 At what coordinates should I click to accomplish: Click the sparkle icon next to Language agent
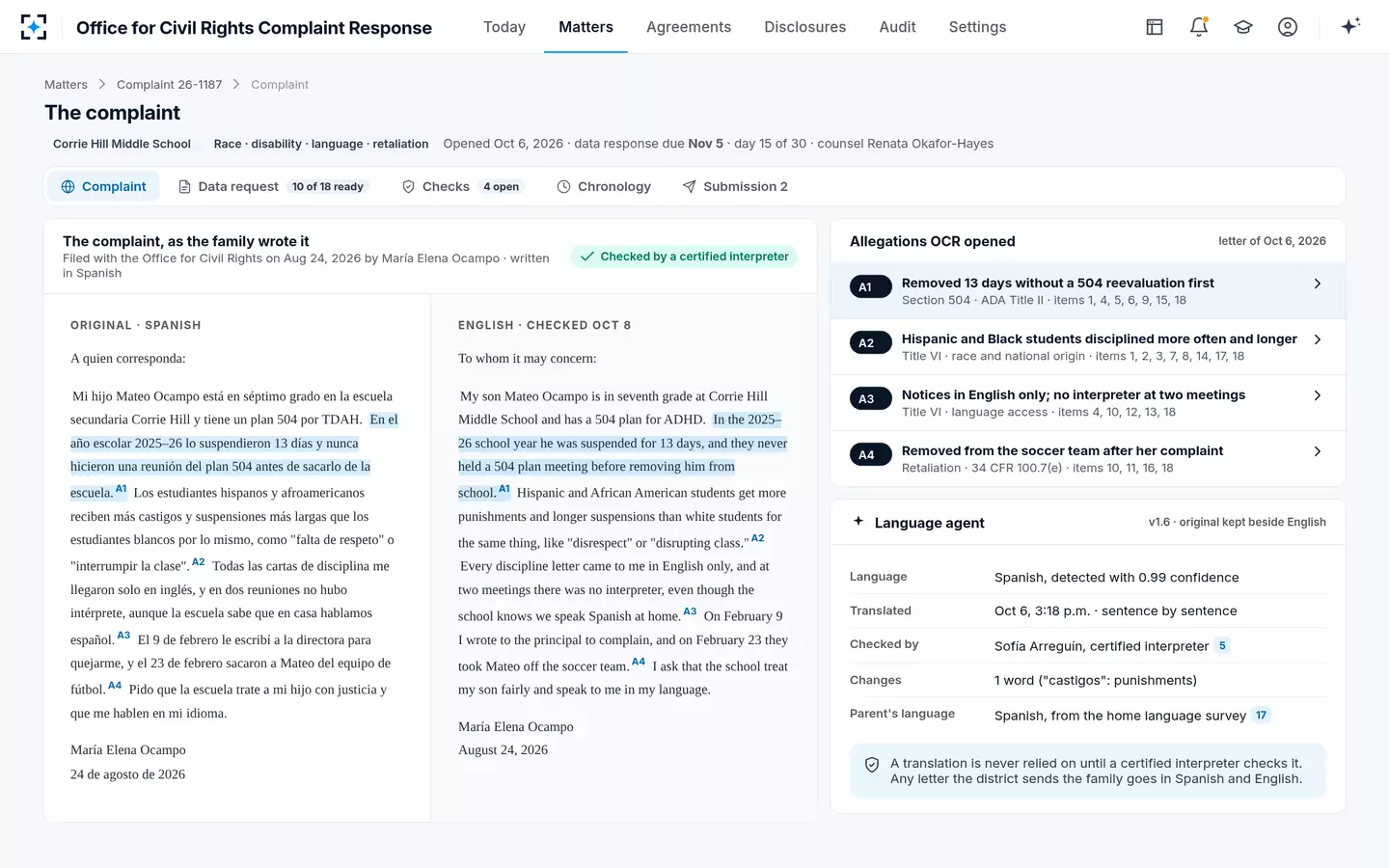coord(858,522)
